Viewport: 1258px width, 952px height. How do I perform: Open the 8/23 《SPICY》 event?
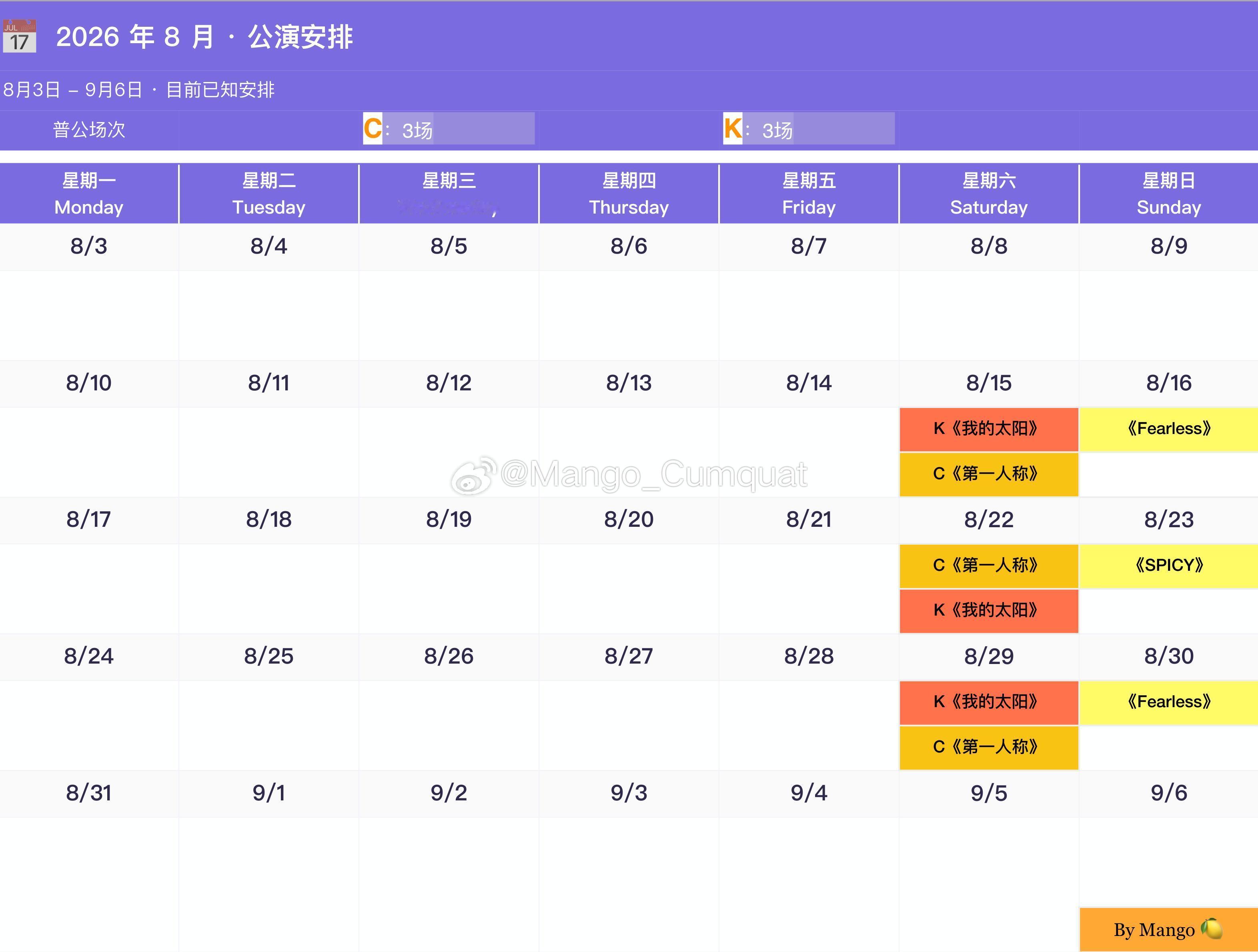coord(1169,566)
